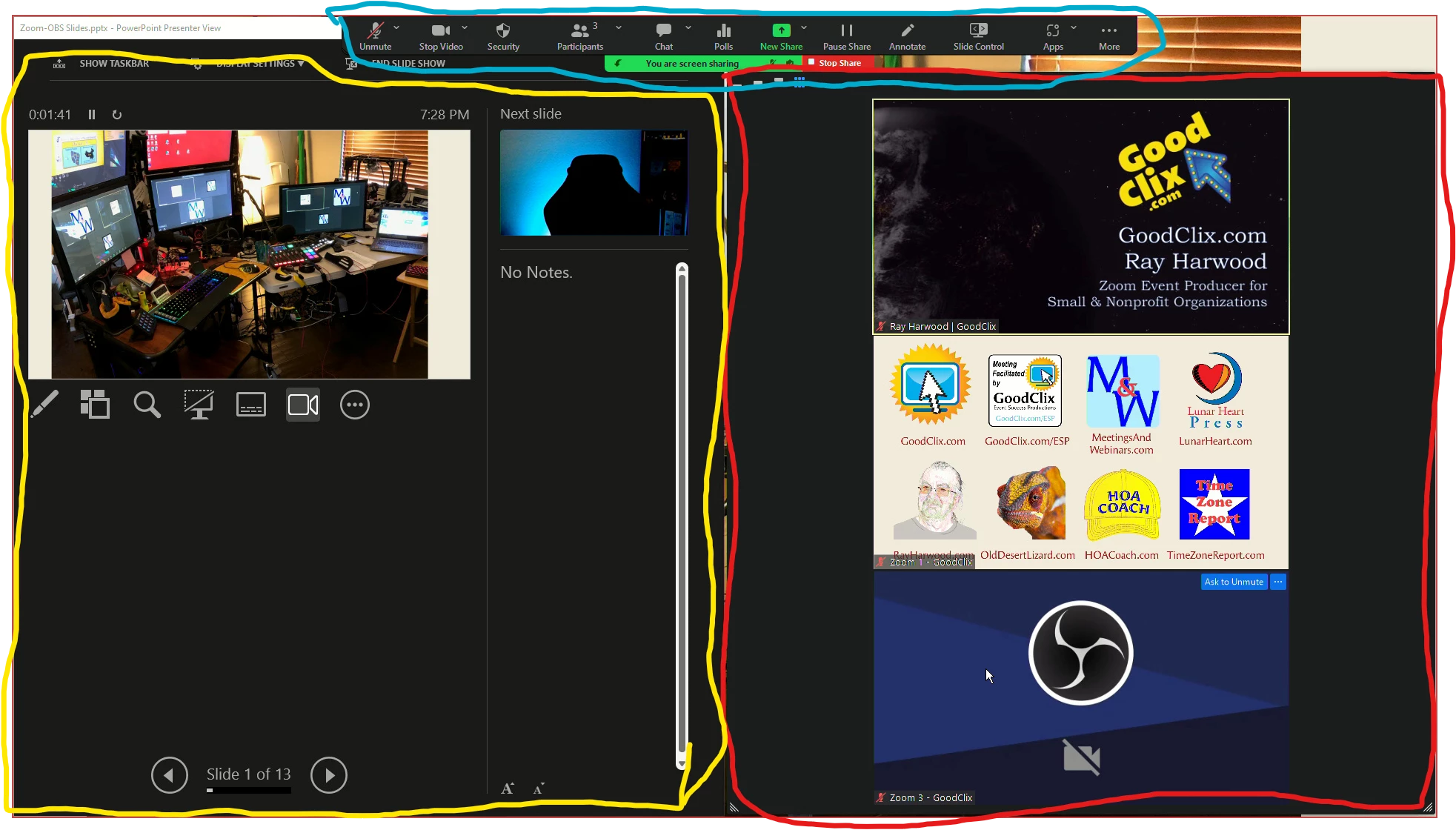Advance to the next slide arrow
This screenshot has width=1456, height=830.
click(x=329, y=775)
